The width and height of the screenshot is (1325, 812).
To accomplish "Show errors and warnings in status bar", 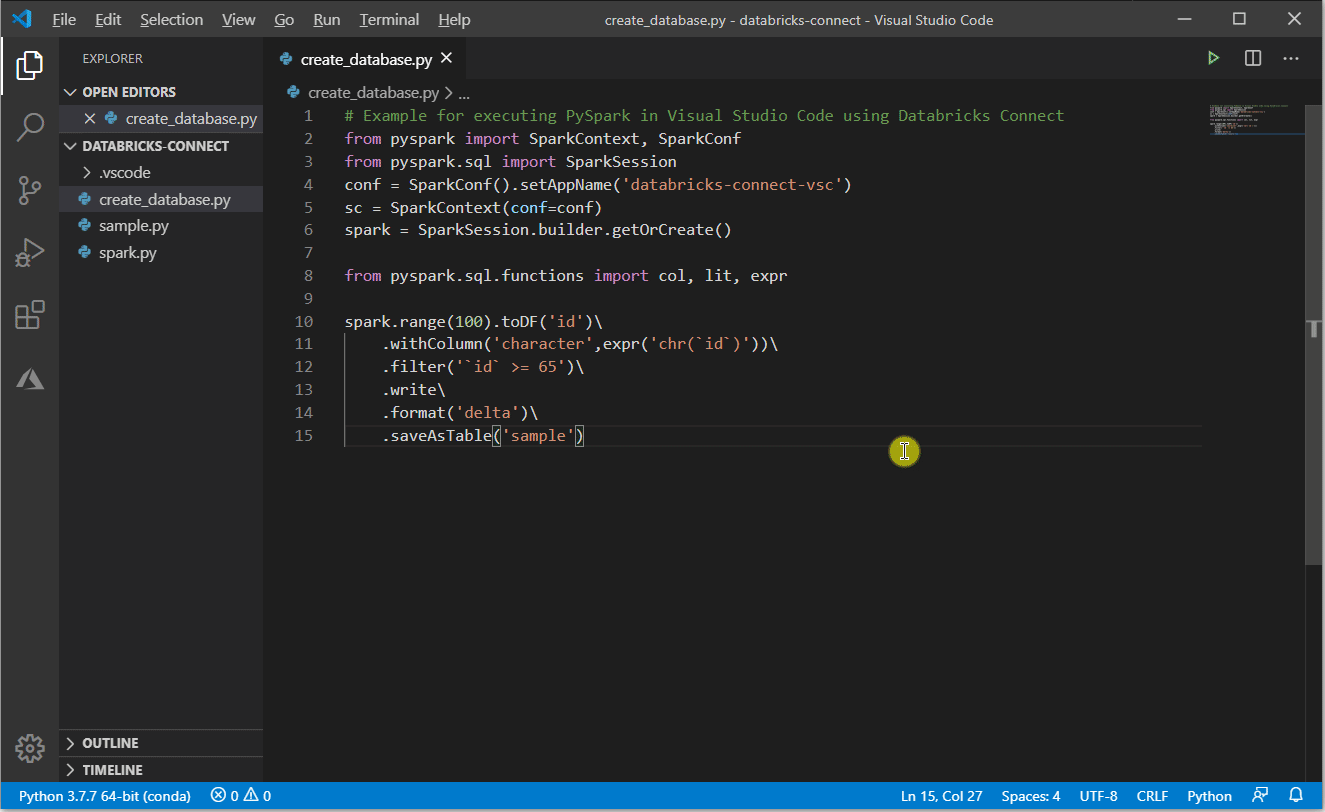I will [241, 796].
